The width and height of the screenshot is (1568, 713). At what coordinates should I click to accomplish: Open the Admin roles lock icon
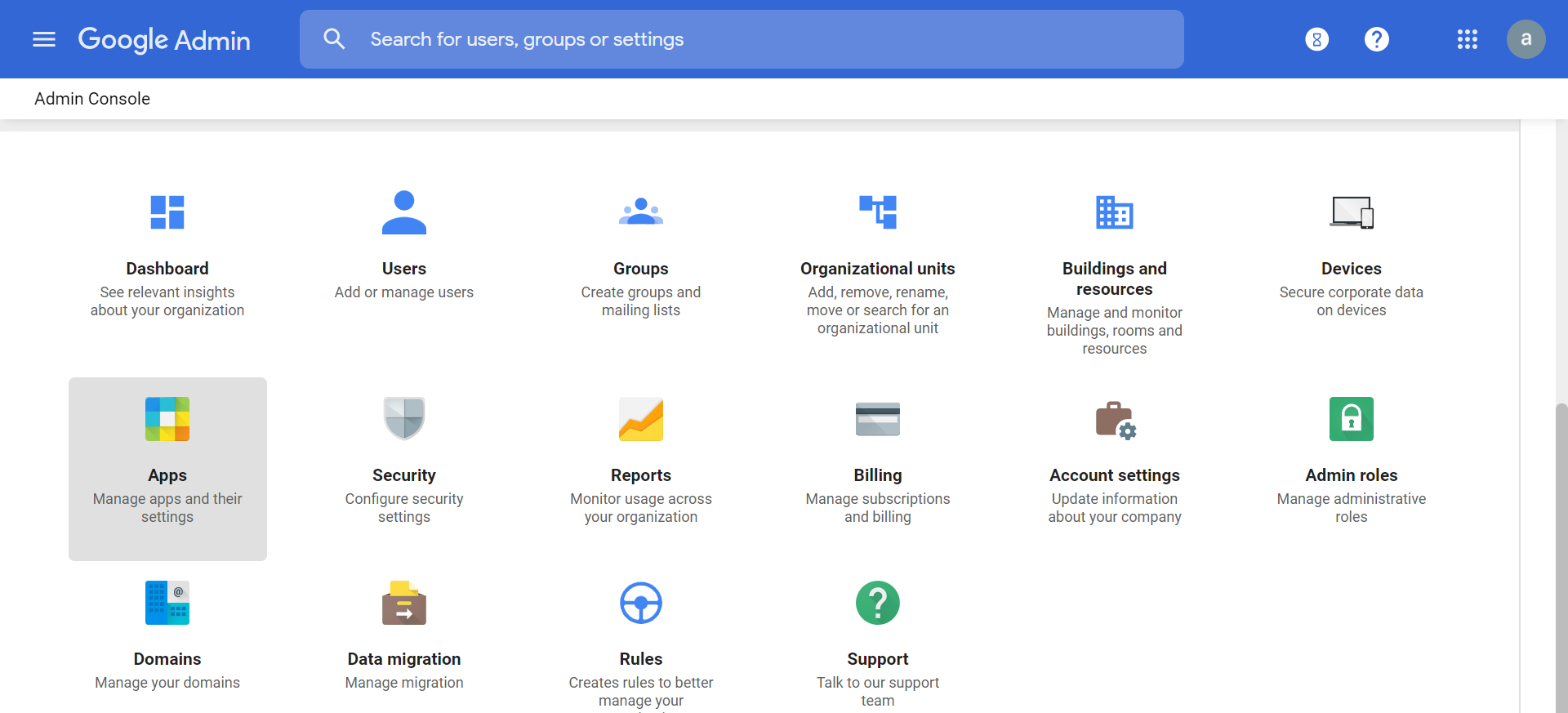tap(1351, 418)
